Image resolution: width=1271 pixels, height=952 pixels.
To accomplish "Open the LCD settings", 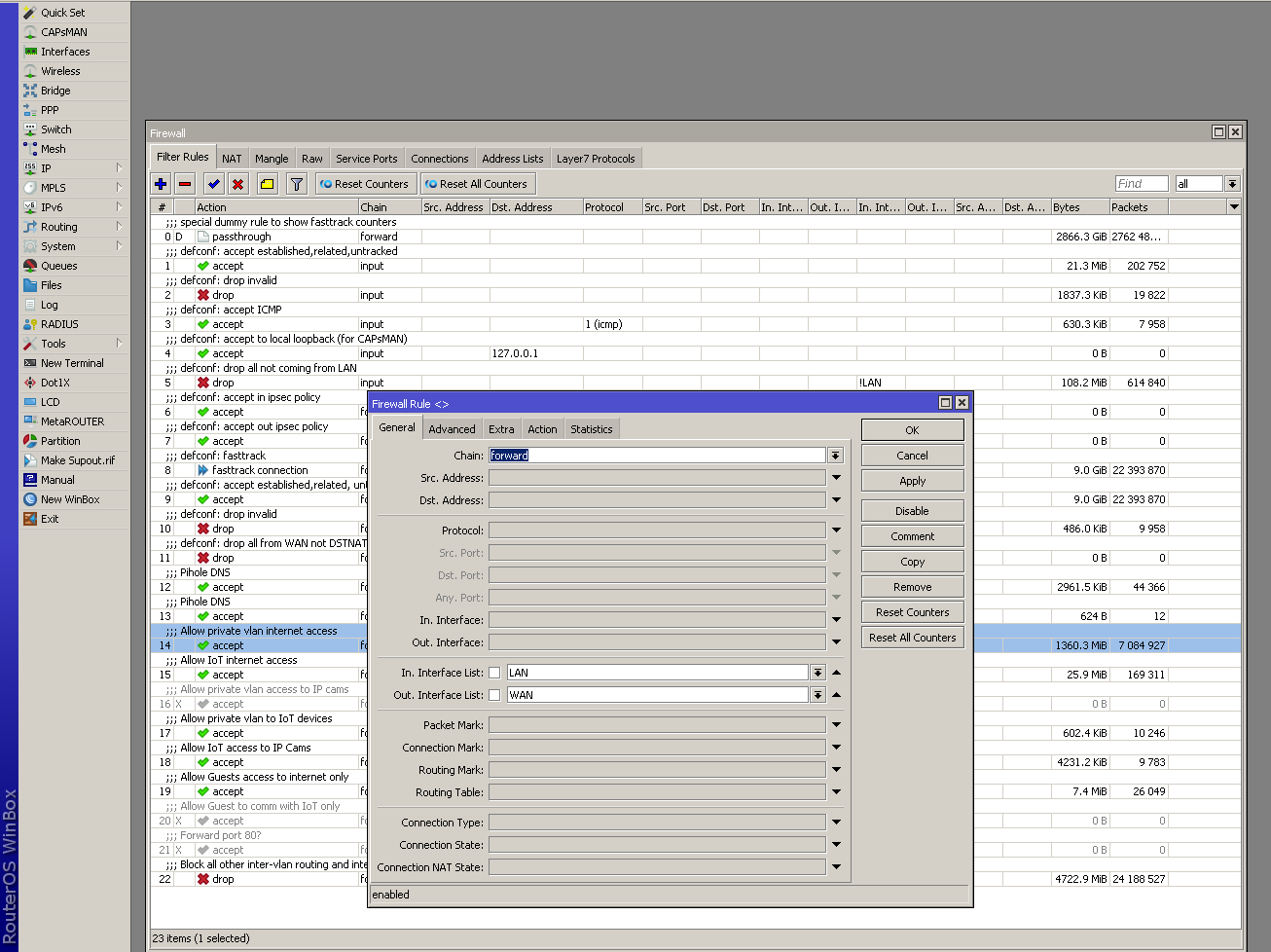I will (x=50, y=402).
